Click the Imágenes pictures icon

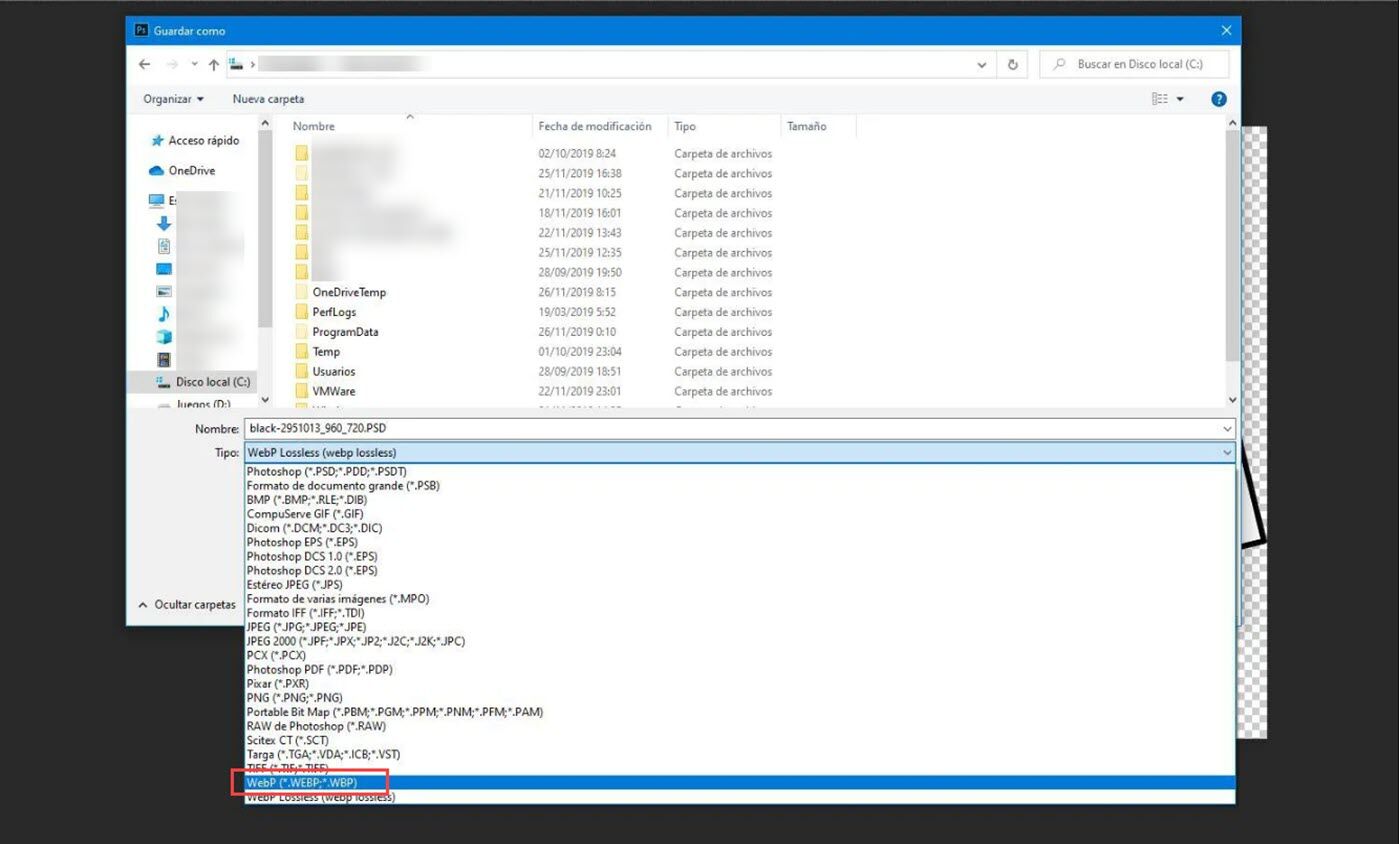[162, 289]
